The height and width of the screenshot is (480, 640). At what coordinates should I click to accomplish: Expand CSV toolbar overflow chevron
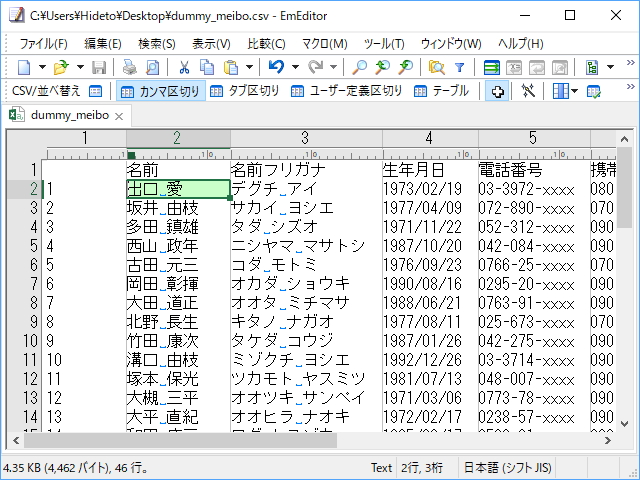pos(631,87)
